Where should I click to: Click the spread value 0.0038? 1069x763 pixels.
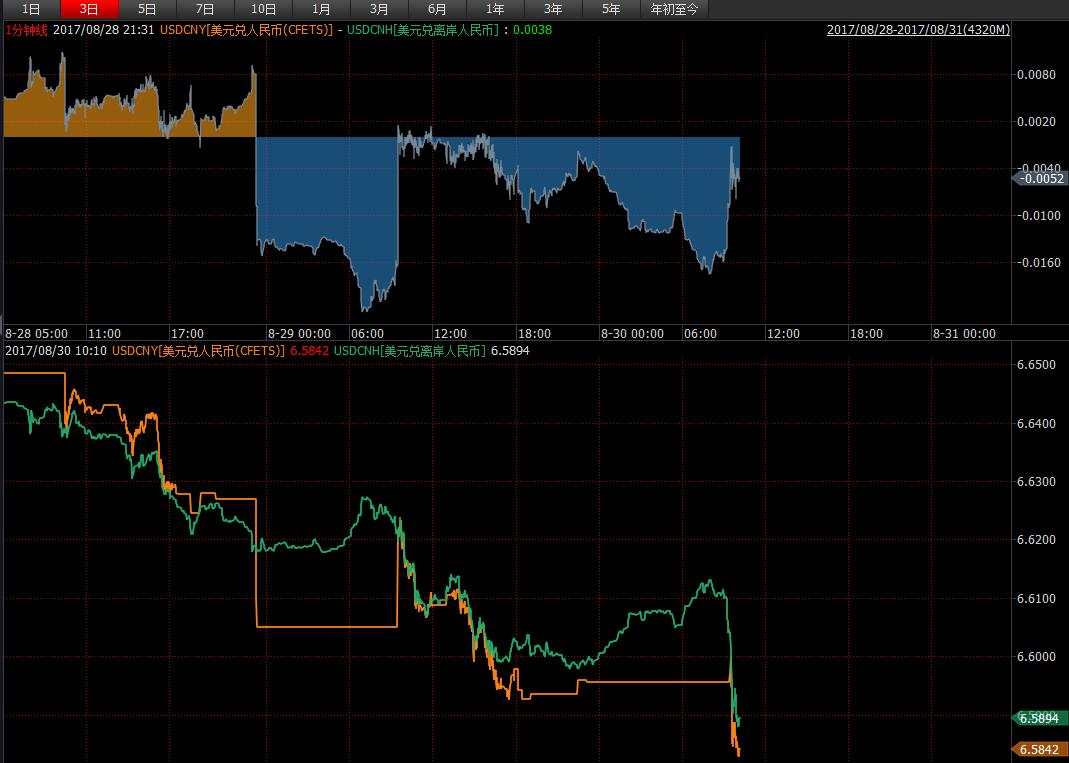[x=532, y=30]
